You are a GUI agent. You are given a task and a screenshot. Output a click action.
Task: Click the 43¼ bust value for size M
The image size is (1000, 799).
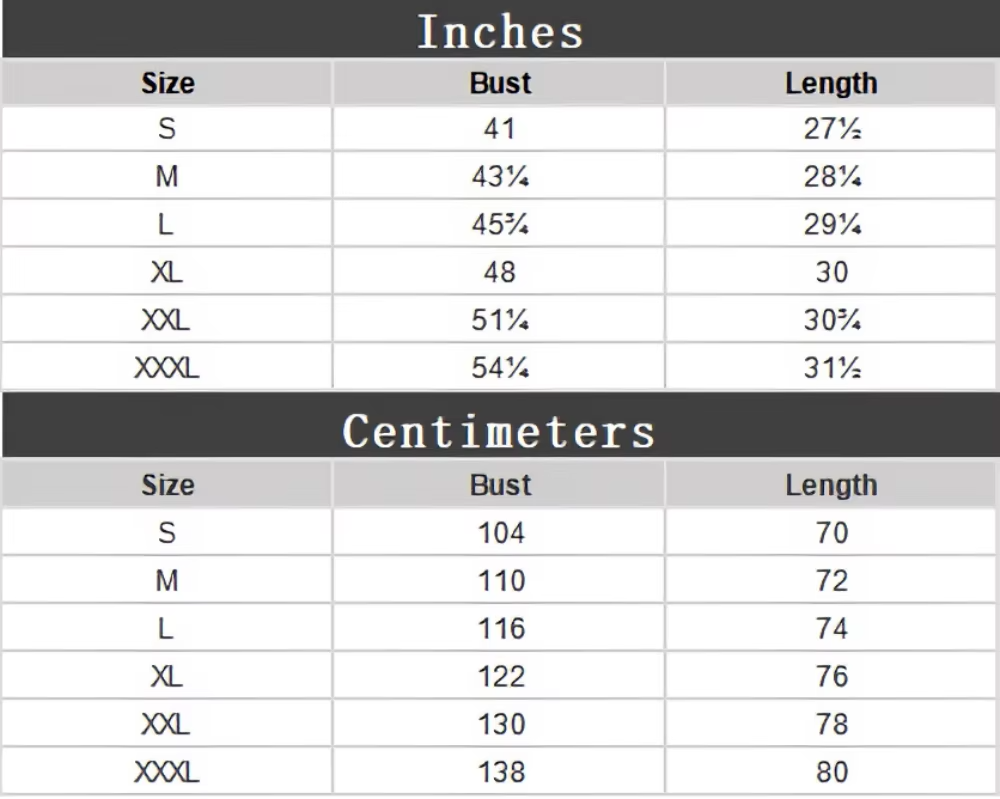click(x=499, y=176)
